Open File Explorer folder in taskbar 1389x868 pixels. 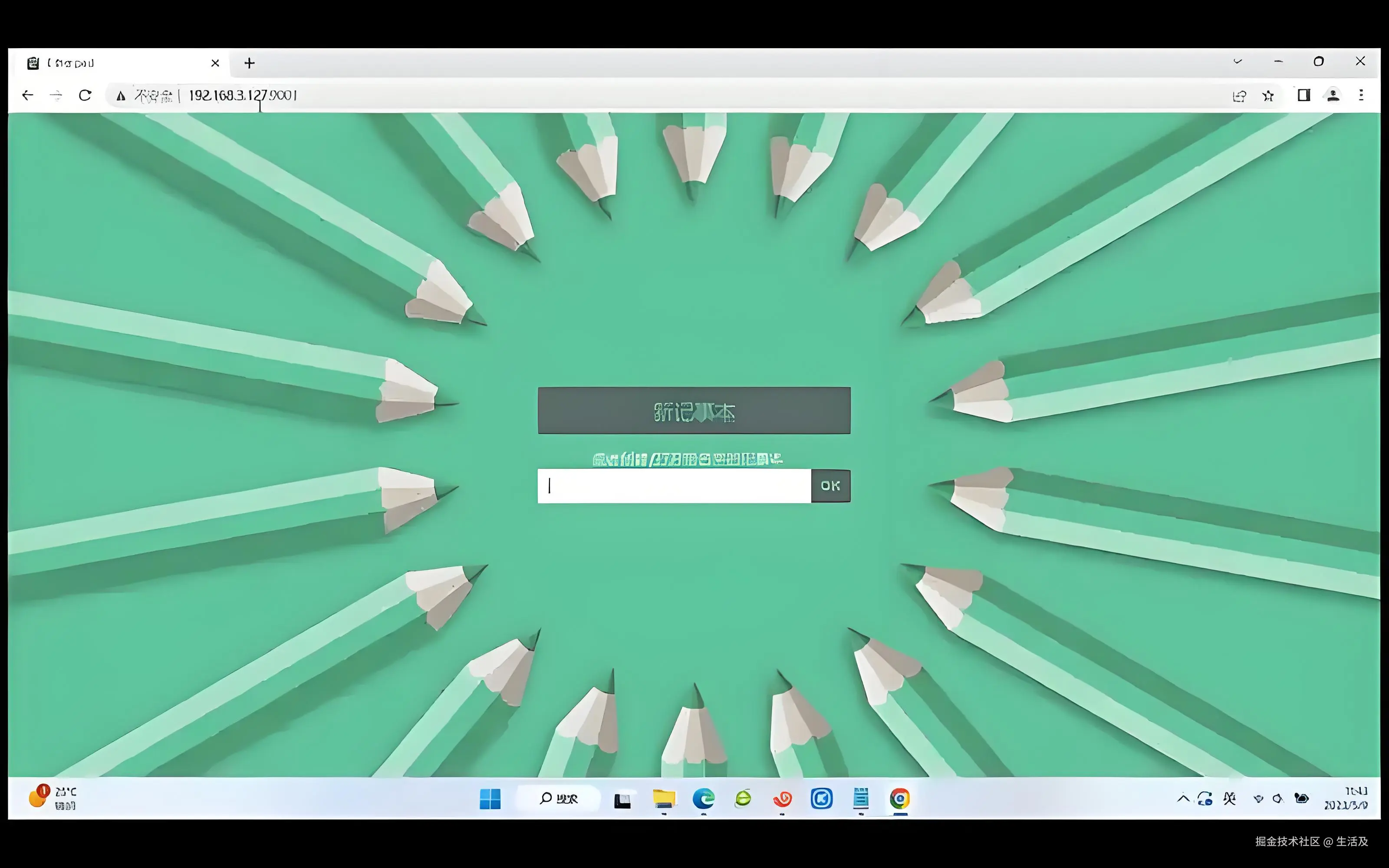(x=664, y=799)
